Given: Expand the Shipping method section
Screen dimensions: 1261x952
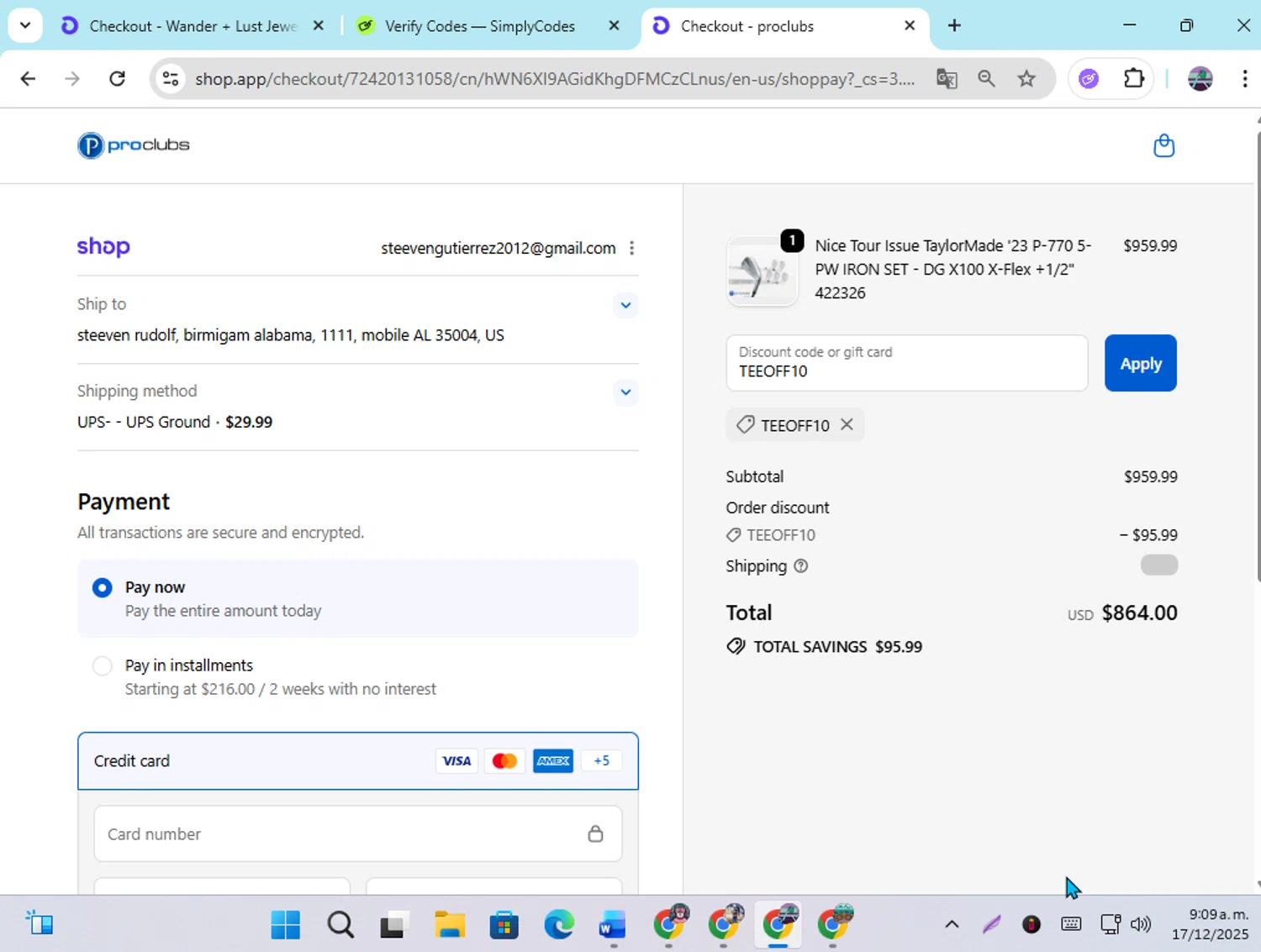Looking at the screenshot, I should [625, 392].
